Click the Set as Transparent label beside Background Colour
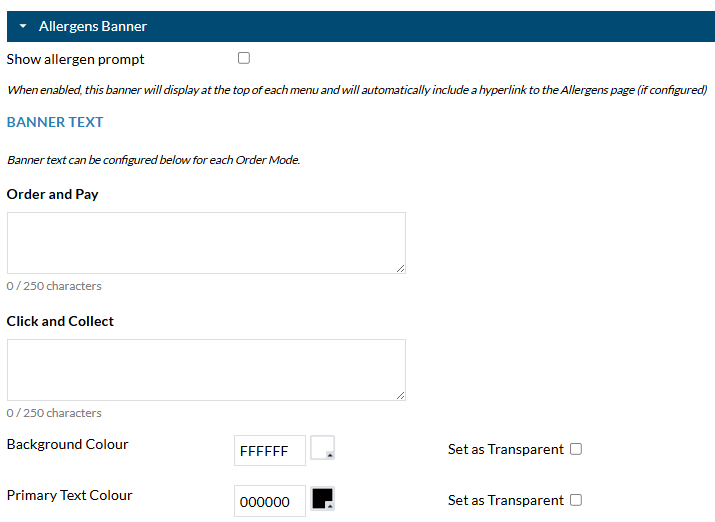 [506, 449]
